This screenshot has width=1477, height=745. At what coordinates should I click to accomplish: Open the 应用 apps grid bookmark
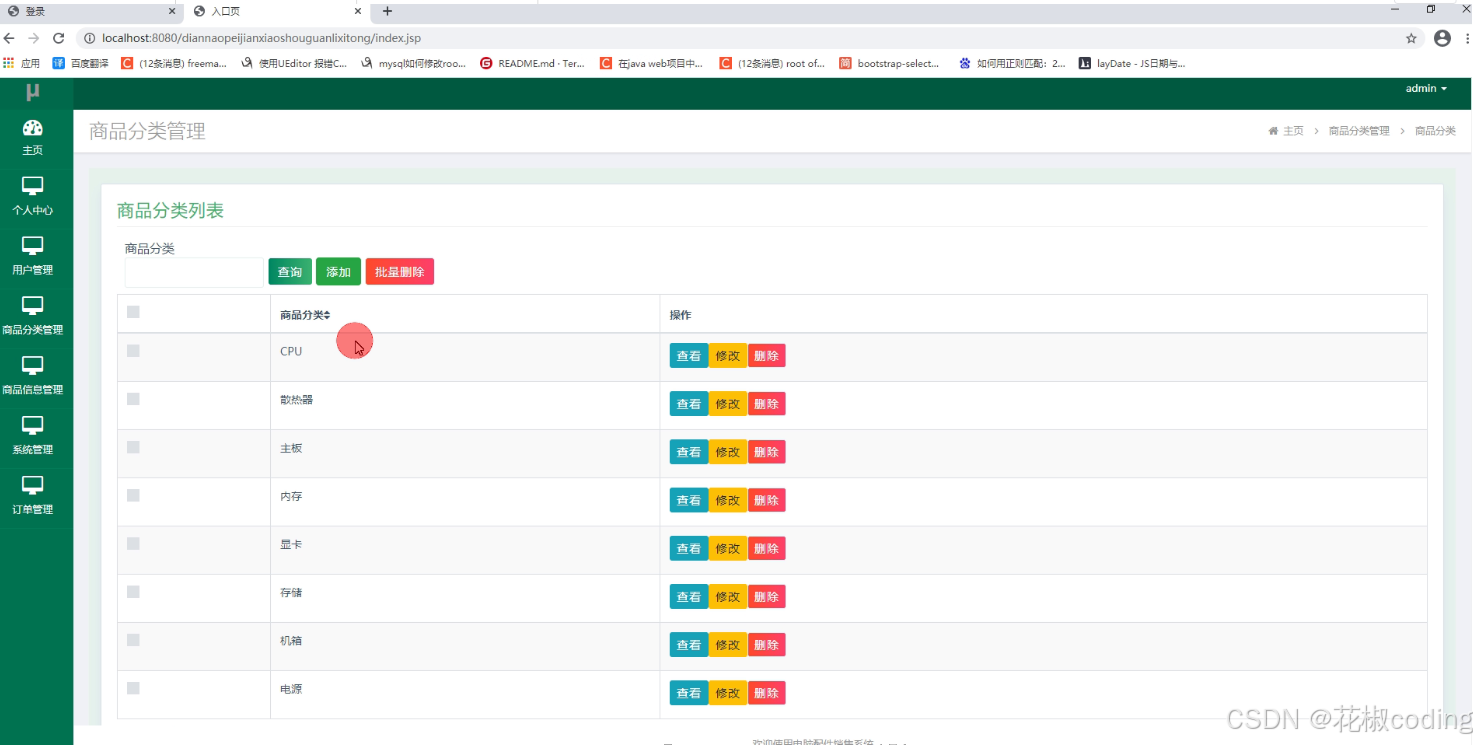click(22, 63)
